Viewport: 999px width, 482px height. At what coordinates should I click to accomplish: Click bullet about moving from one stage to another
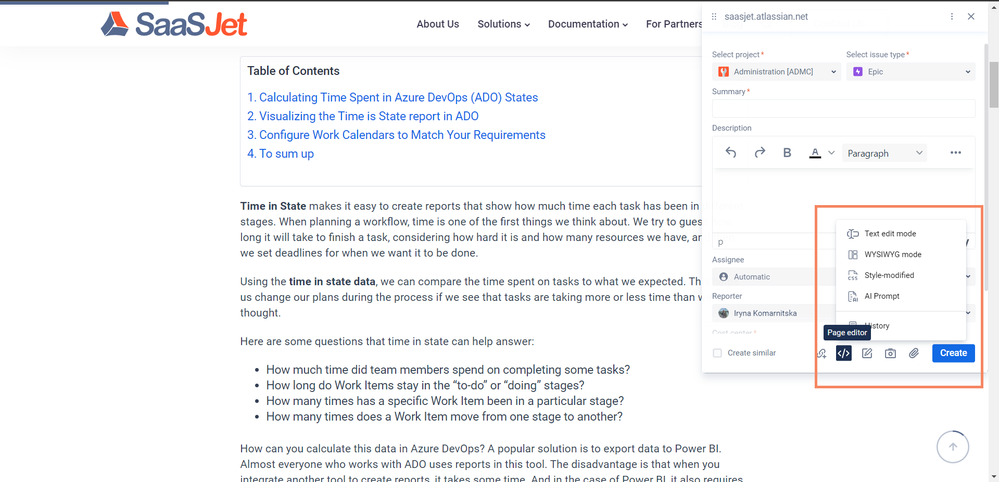(444, 417)
